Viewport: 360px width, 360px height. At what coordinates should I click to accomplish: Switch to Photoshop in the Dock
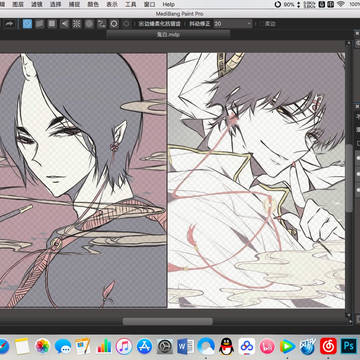[349, 347]
